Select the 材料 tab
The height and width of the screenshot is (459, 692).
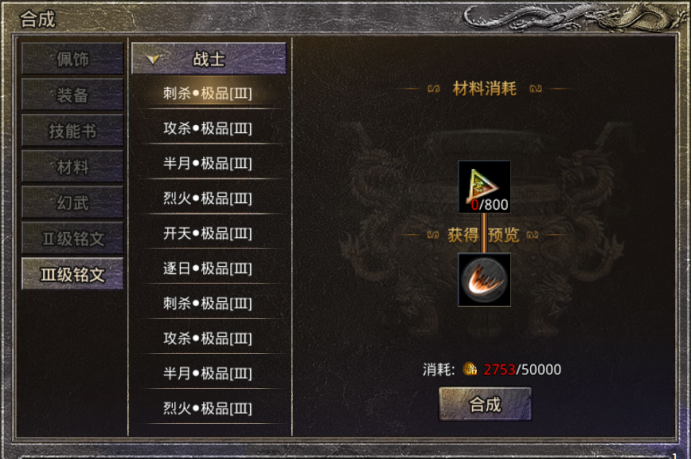click(x=72, y=166)
